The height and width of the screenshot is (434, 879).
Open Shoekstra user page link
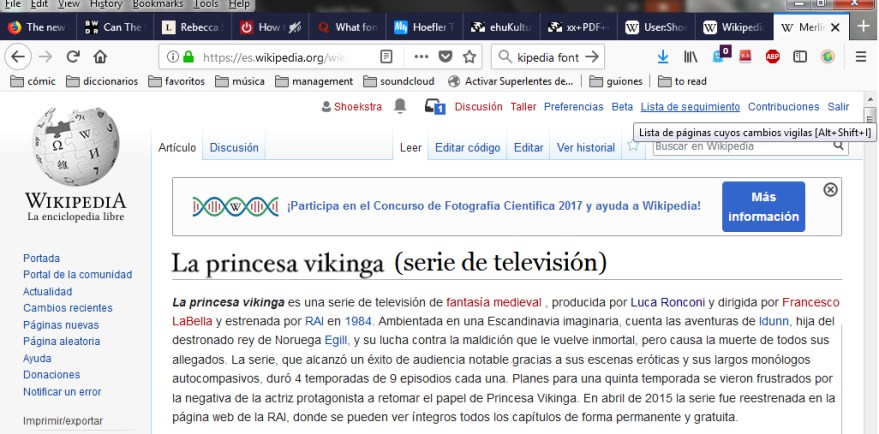[358, 107]
